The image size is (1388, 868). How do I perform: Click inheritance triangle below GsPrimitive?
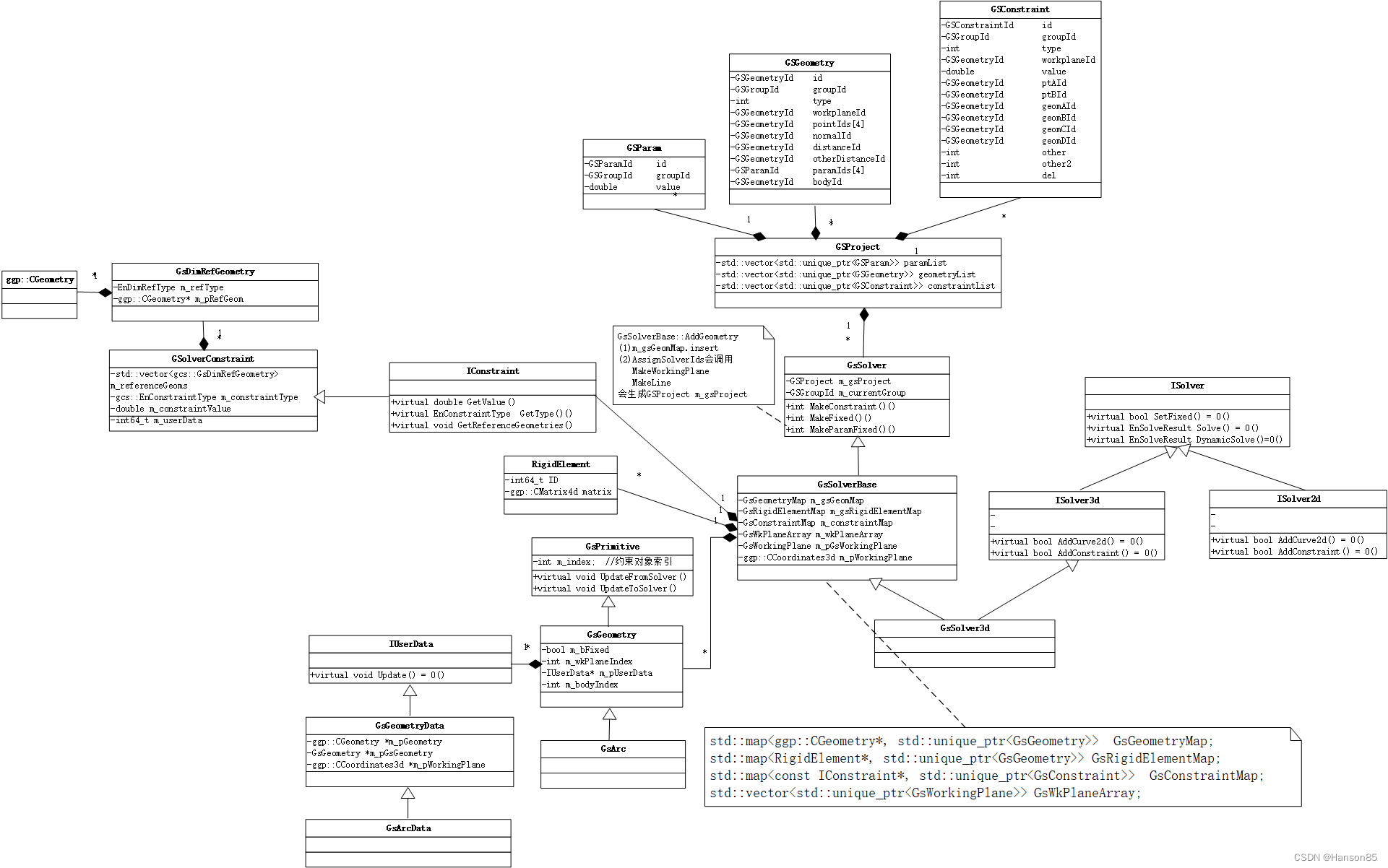pos(608,602)
